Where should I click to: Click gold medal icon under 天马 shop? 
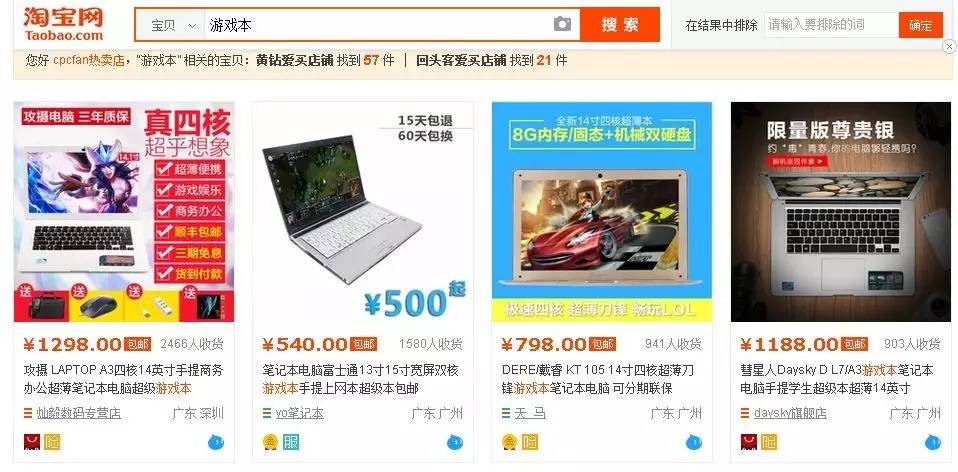click(510, 441)
